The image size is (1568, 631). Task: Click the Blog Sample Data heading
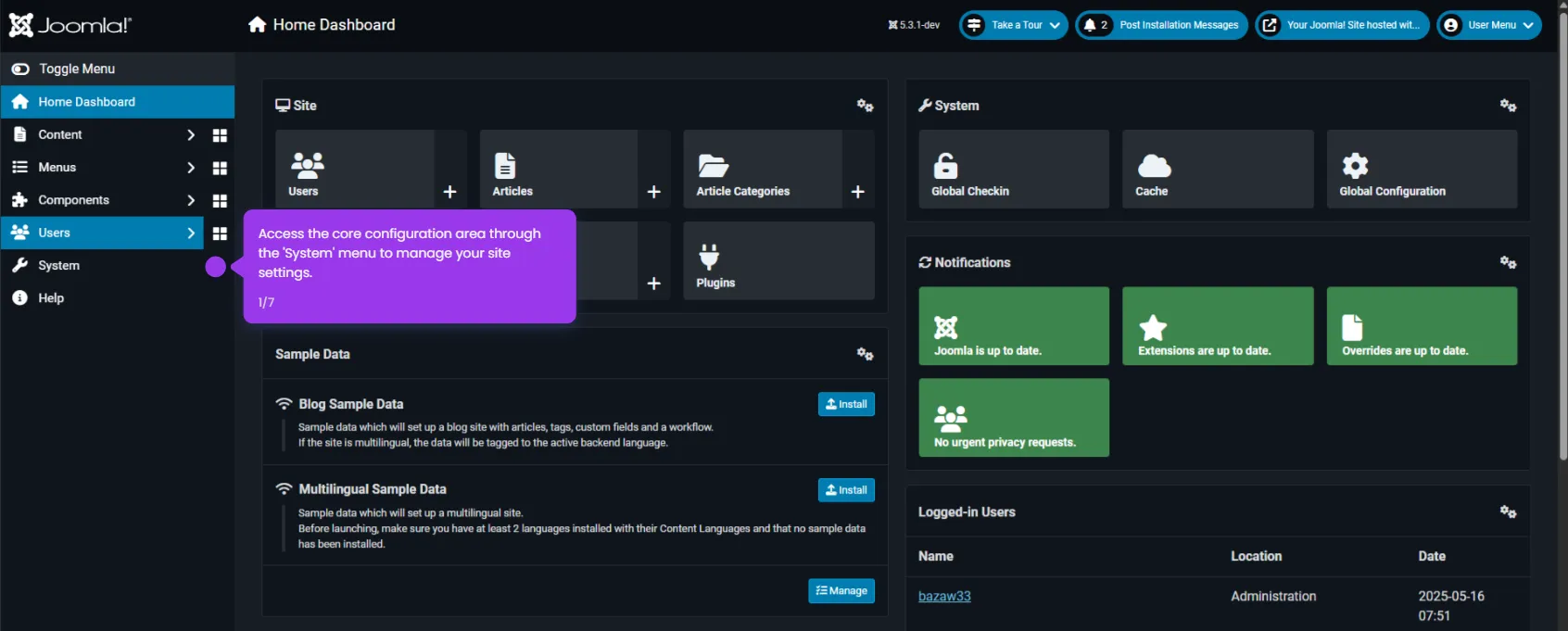(x=350, y=404)
